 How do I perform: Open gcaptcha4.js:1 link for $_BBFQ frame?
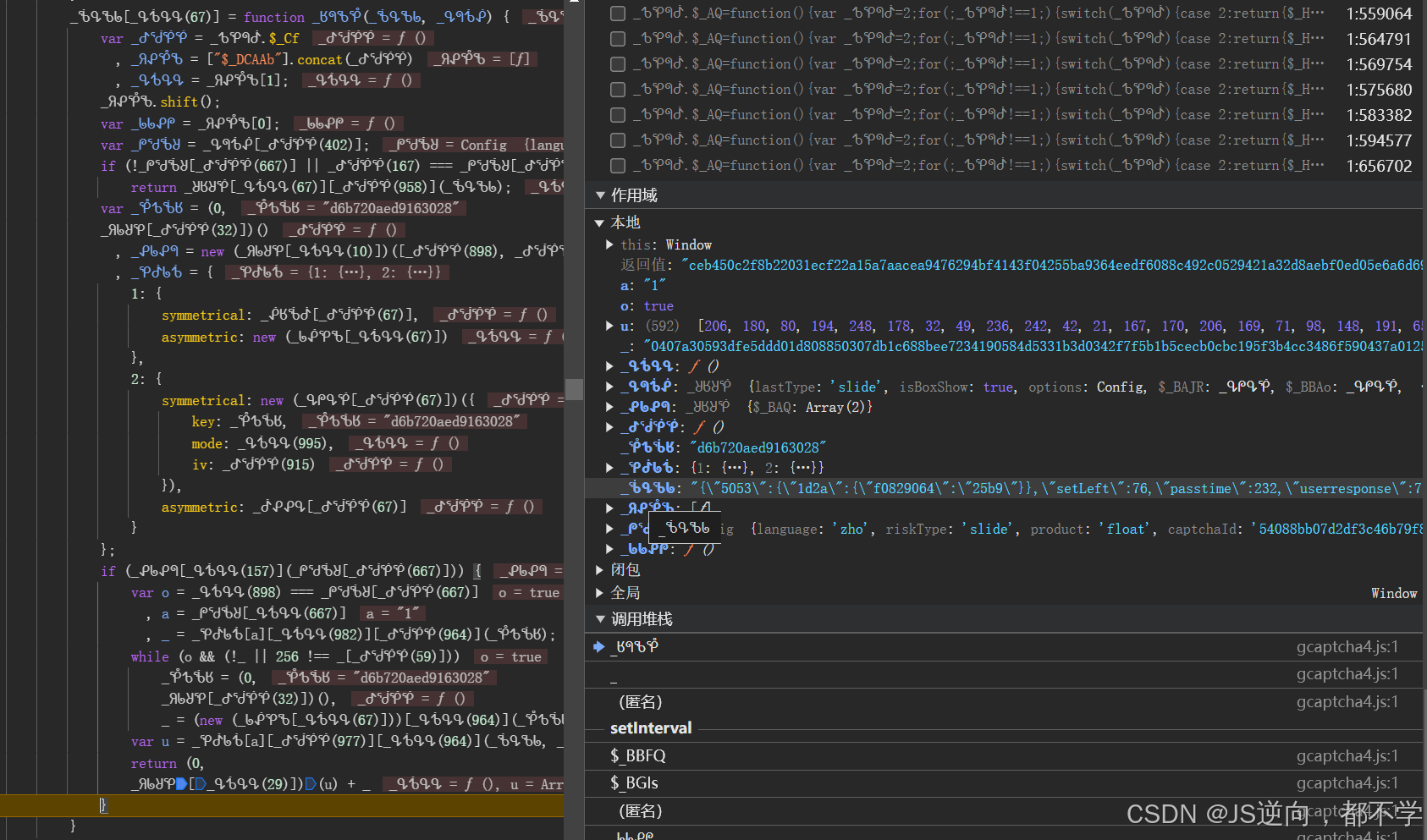coord(1347,756)
